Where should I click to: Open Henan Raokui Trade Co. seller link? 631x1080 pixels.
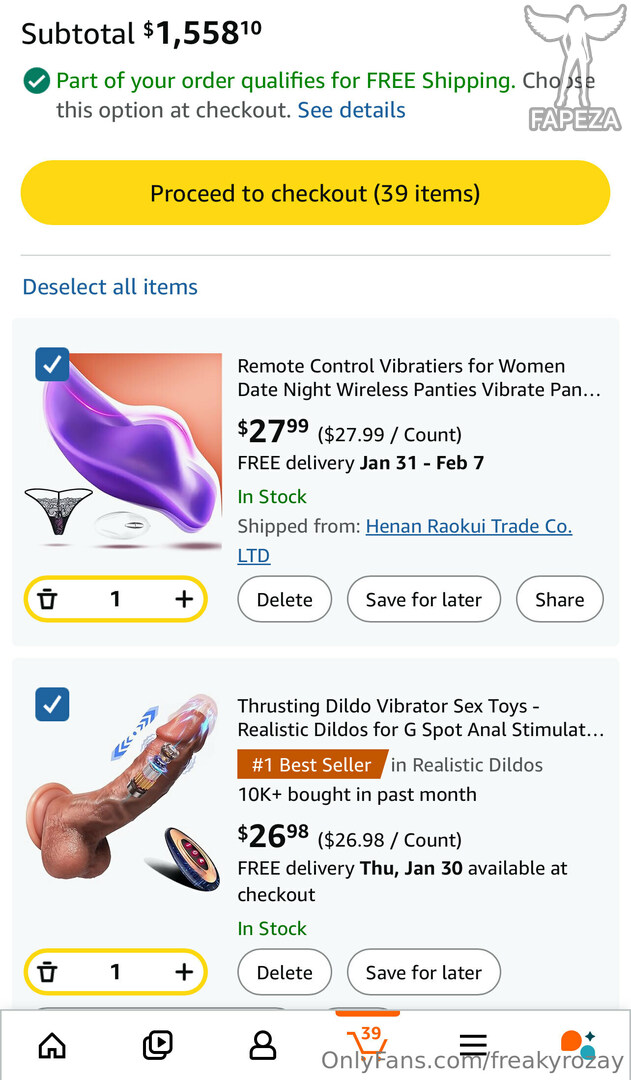[x=468, y=526]
